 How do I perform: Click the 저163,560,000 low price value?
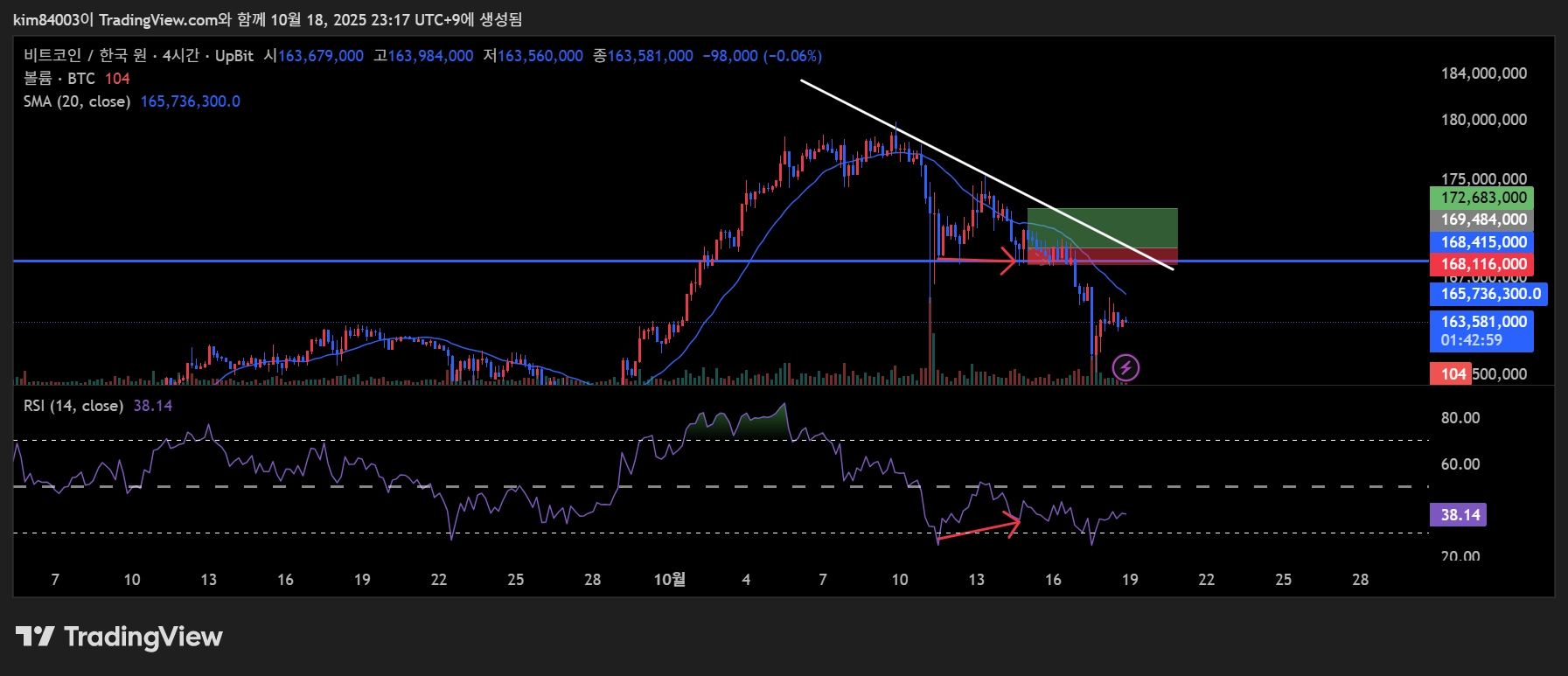pyautogui.click(x=533, y=56)
